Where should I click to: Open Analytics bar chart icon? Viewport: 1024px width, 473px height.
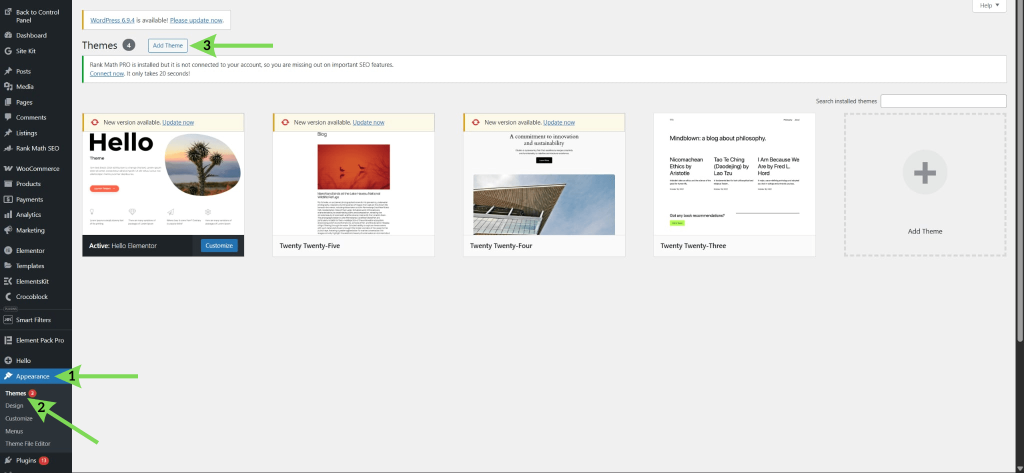[8, 215]
